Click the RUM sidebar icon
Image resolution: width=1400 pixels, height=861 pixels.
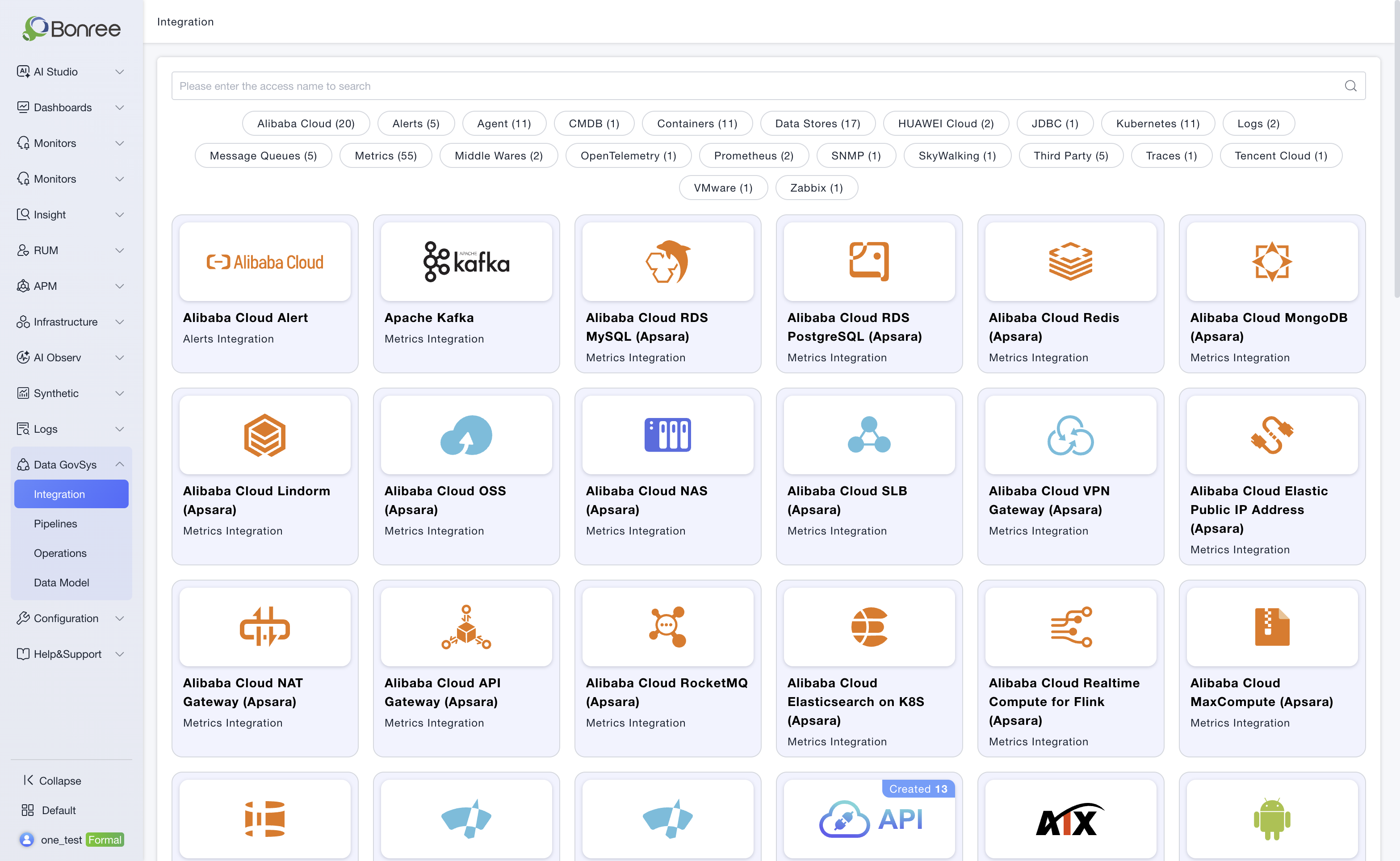pyautogui.click(x=23, y=250)
